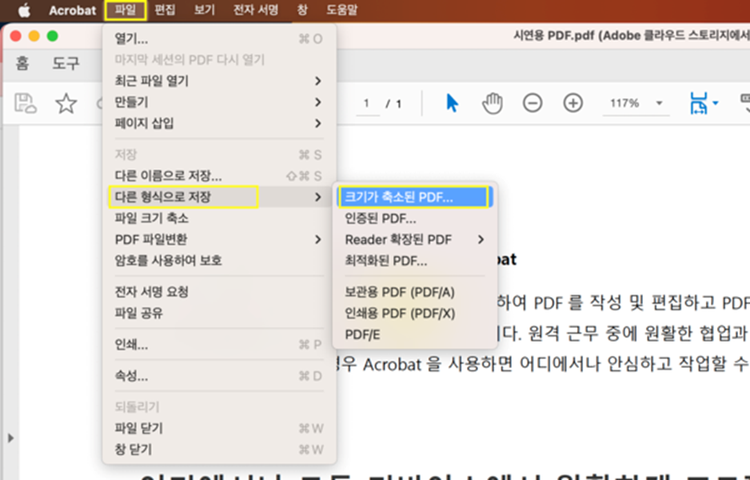Open the 창 menu
This screenshot has width=750, height=480.
tap(302, 10)
